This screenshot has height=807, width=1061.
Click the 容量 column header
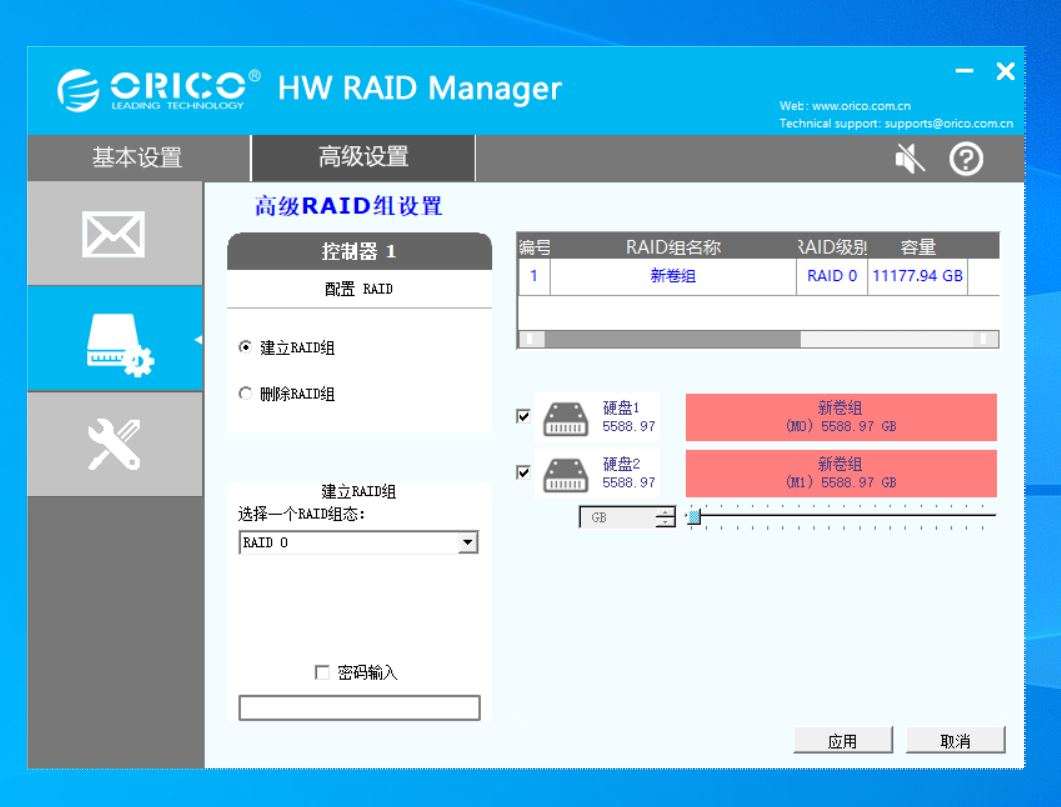point(918,248)
